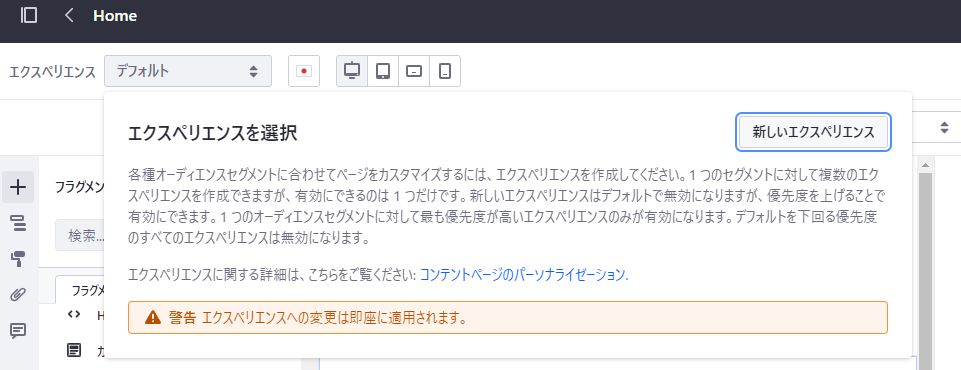
Task: Switch to tablet viewport preview
Action: (383, 71)
